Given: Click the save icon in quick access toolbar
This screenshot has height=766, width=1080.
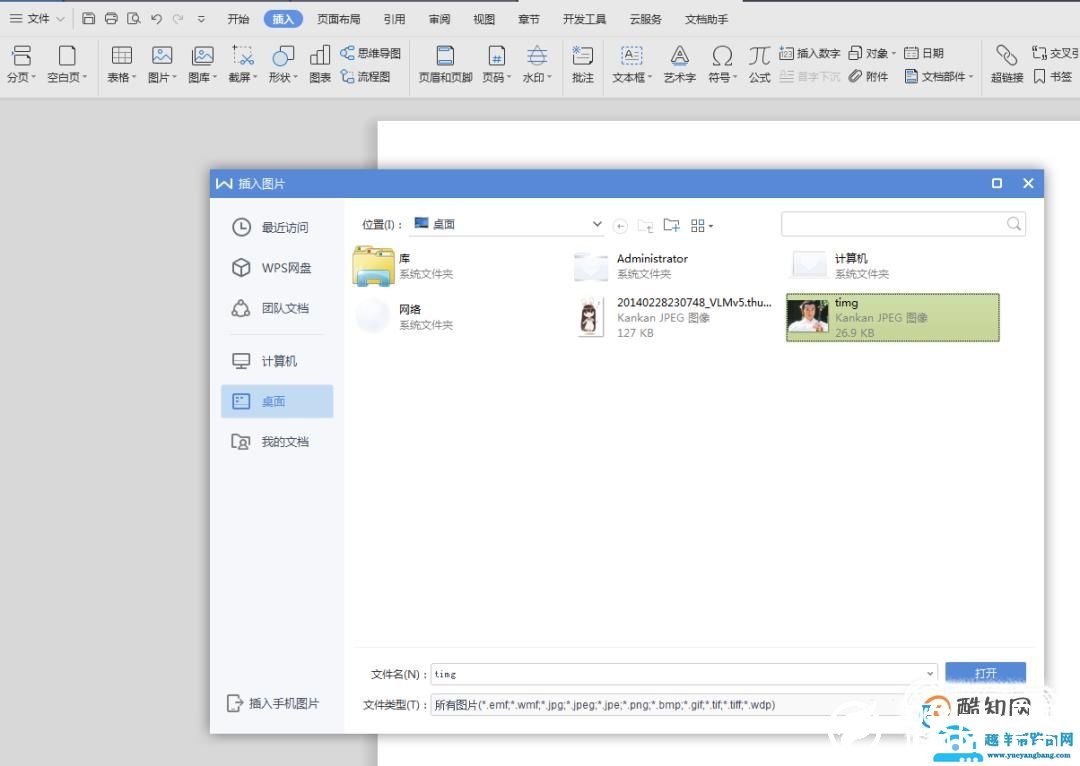Looking at the screenshot, I should [88, 19].
